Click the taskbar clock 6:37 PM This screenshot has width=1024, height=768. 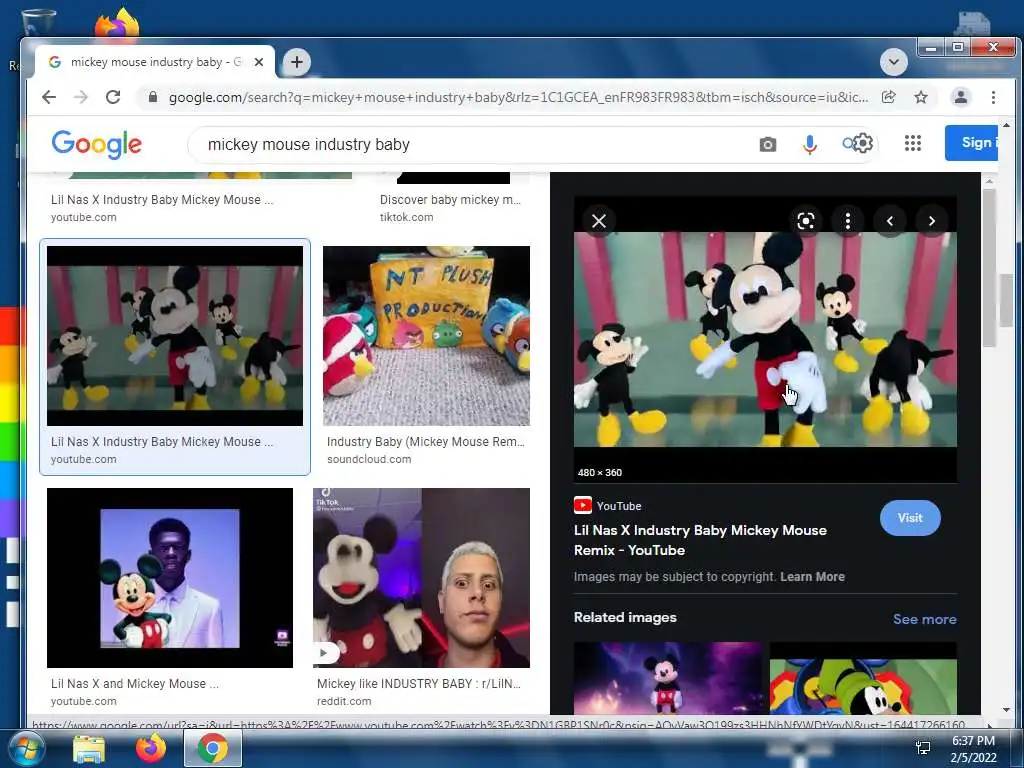(973, 741)
